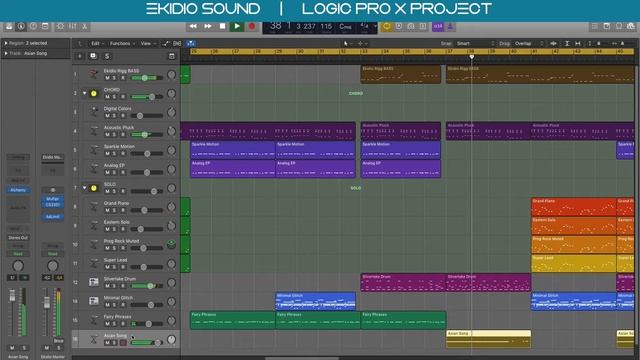Stop playback

point(222,26)
